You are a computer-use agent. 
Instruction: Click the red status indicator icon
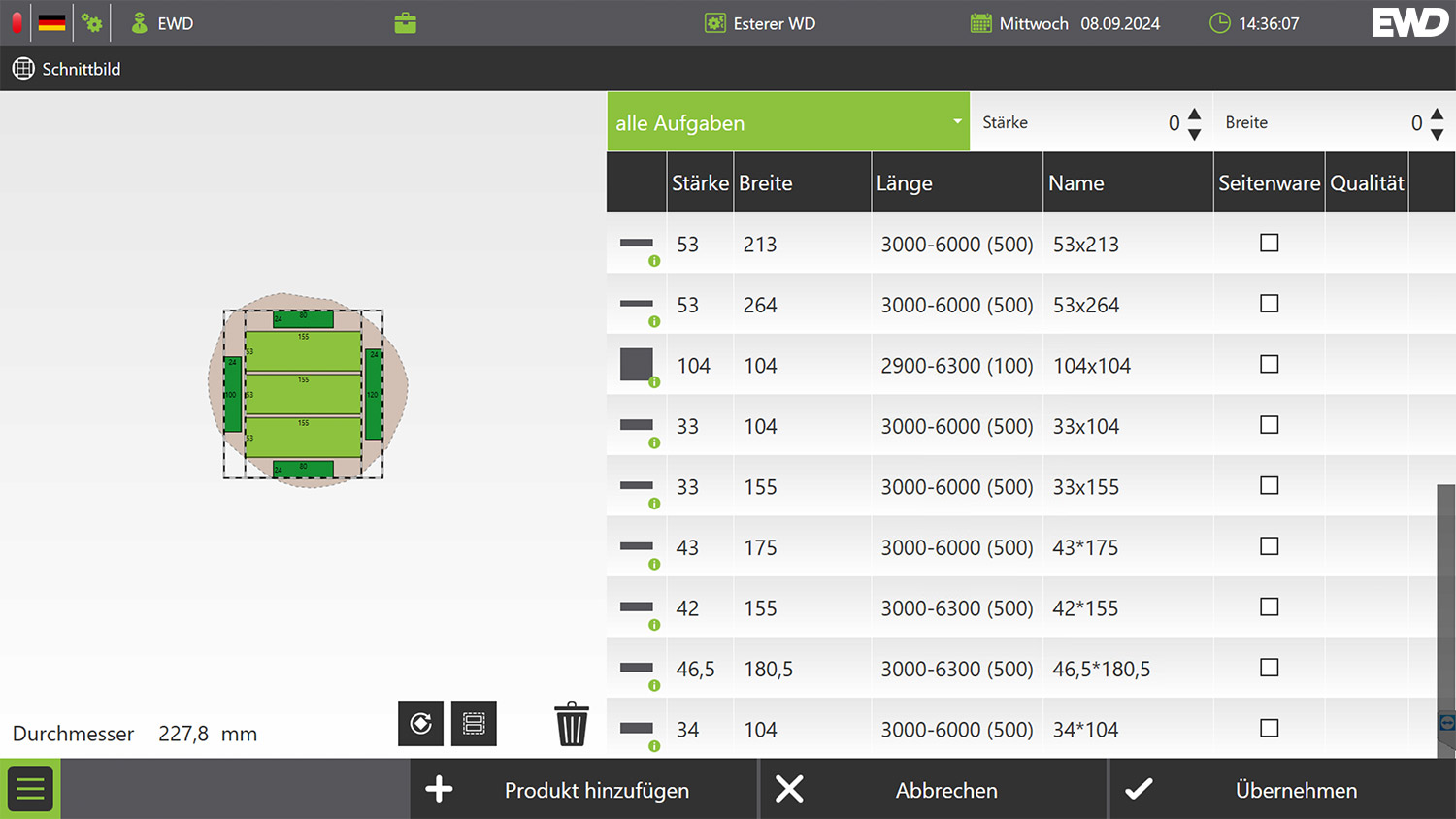[x=17, y=23]
